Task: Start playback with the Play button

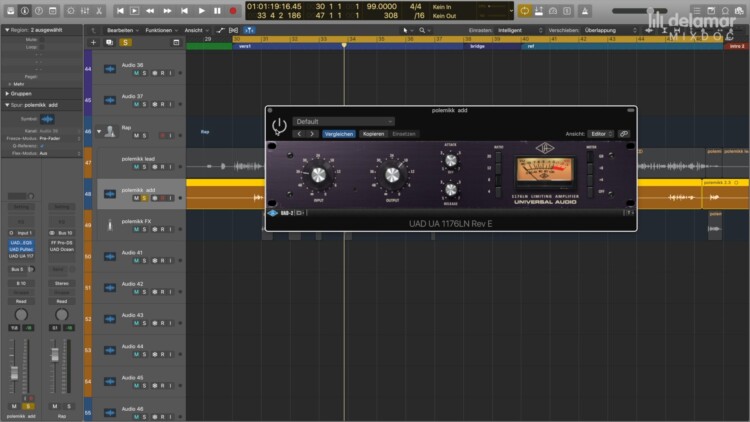Action: coord(201,11)
